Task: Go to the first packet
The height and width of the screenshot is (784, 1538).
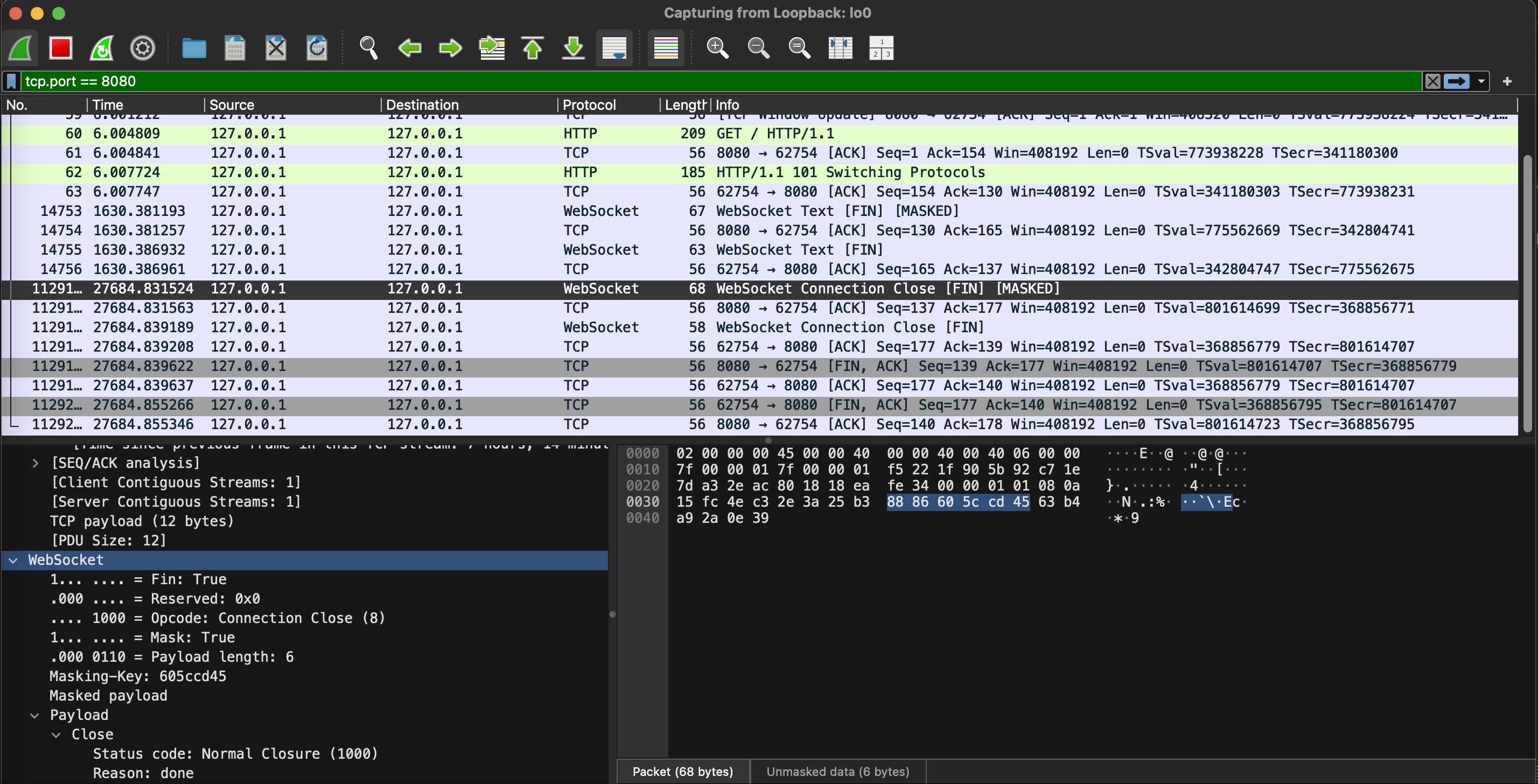Action: click(x=532, y=48)
